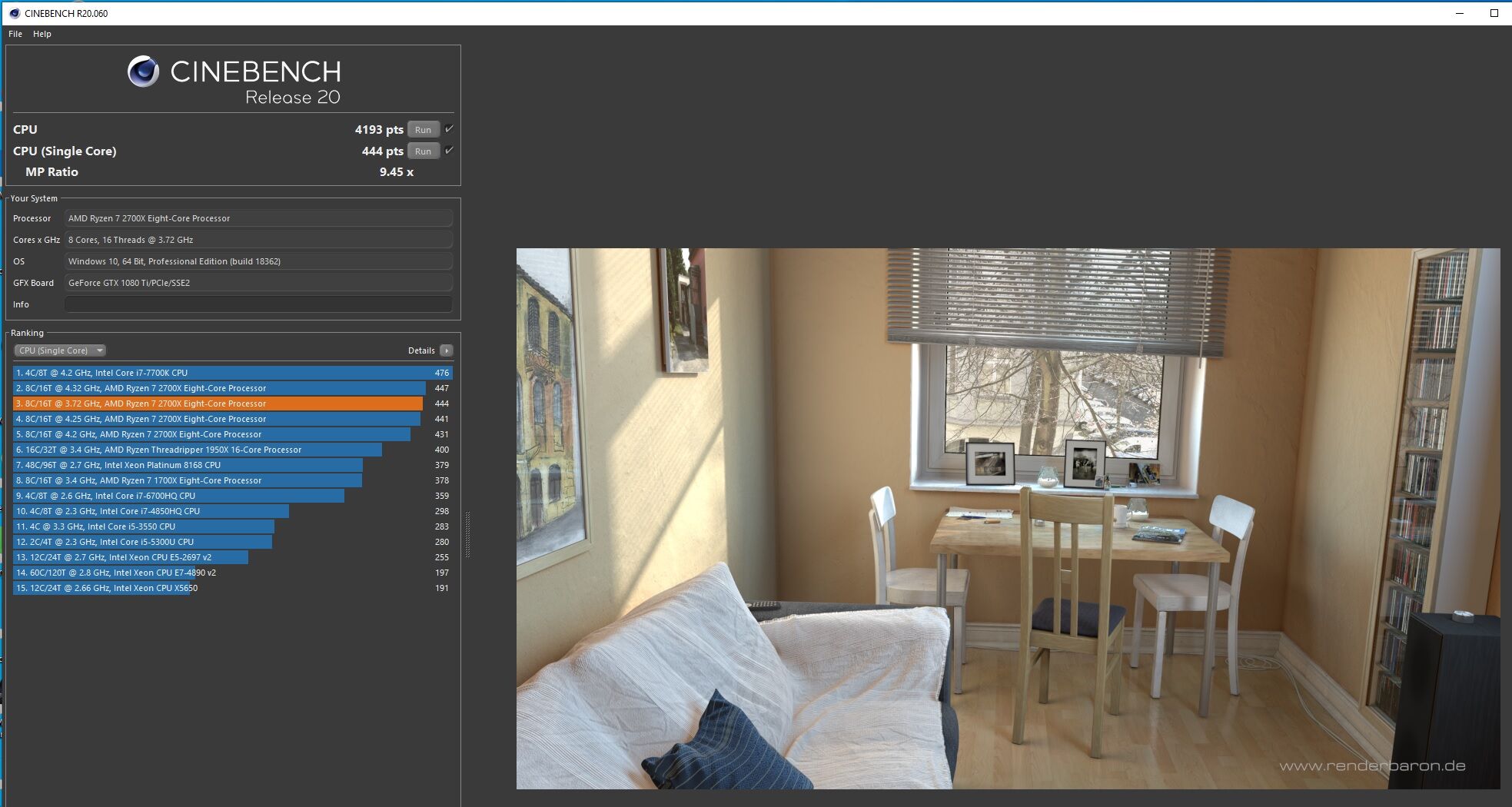
Task: Click the empty Info input field
Action: tap(258, 304)
